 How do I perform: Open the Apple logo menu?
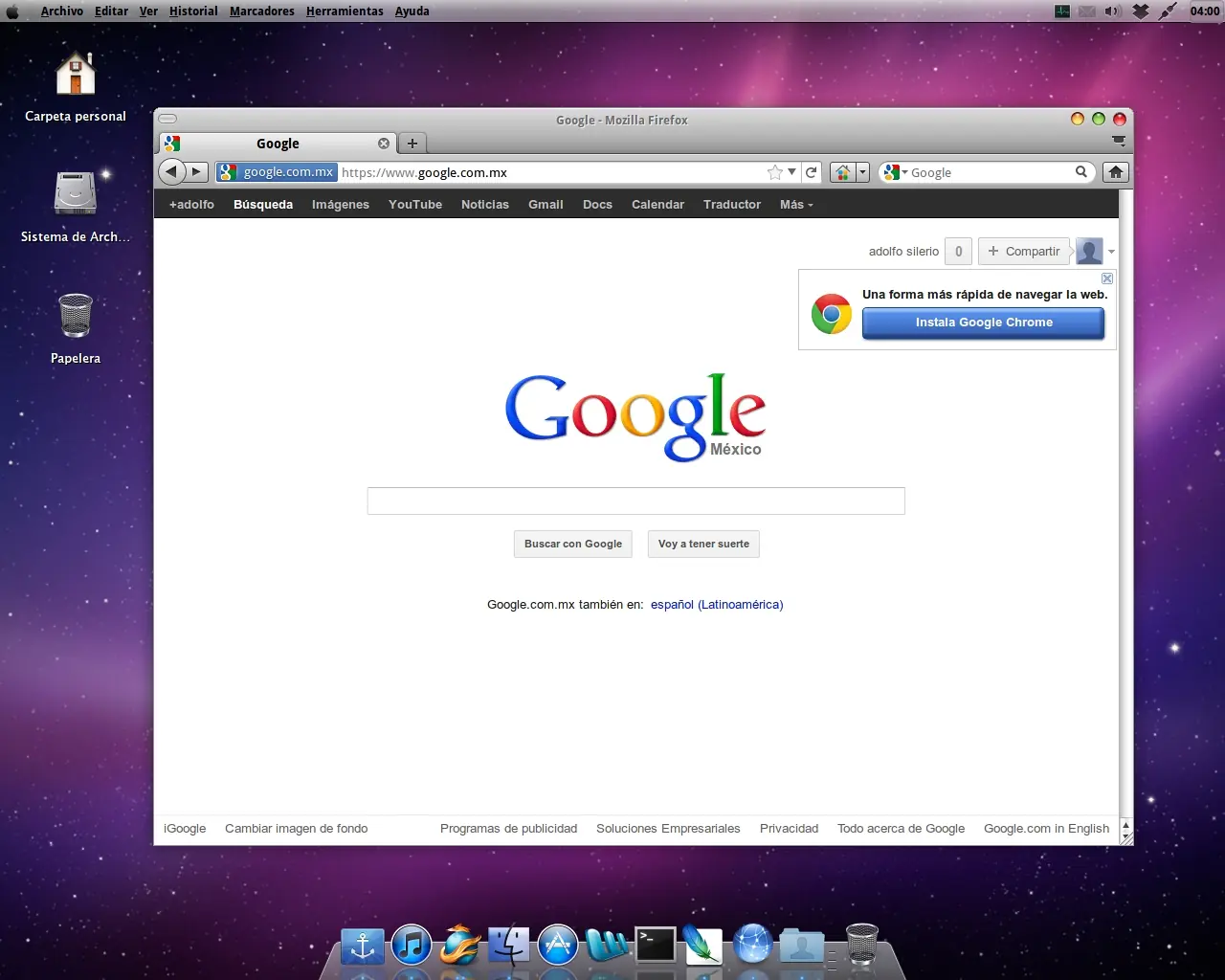[13, 11]
